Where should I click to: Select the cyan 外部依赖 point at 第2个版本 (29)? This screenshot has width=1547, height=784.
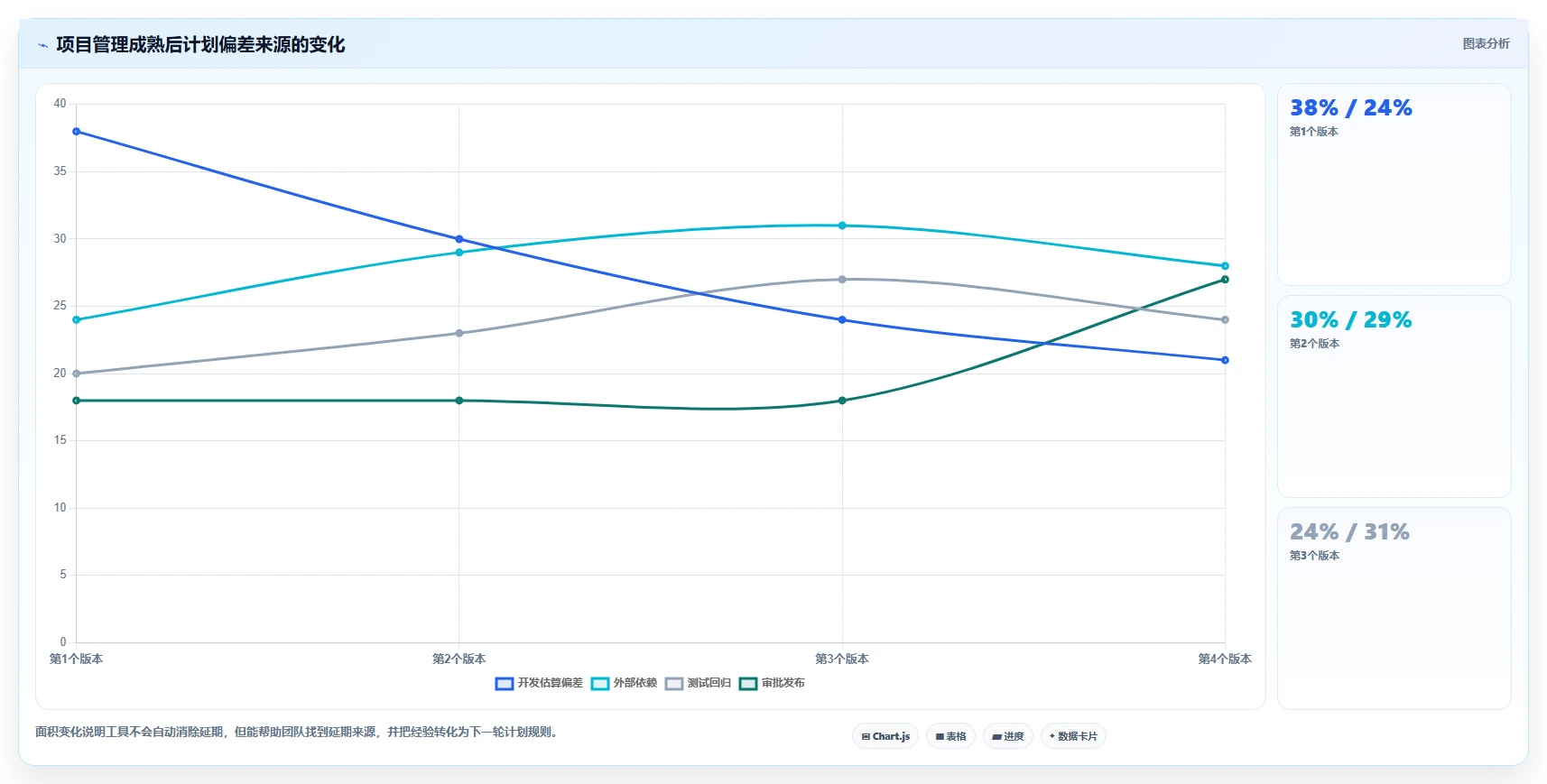pos(459,253)
